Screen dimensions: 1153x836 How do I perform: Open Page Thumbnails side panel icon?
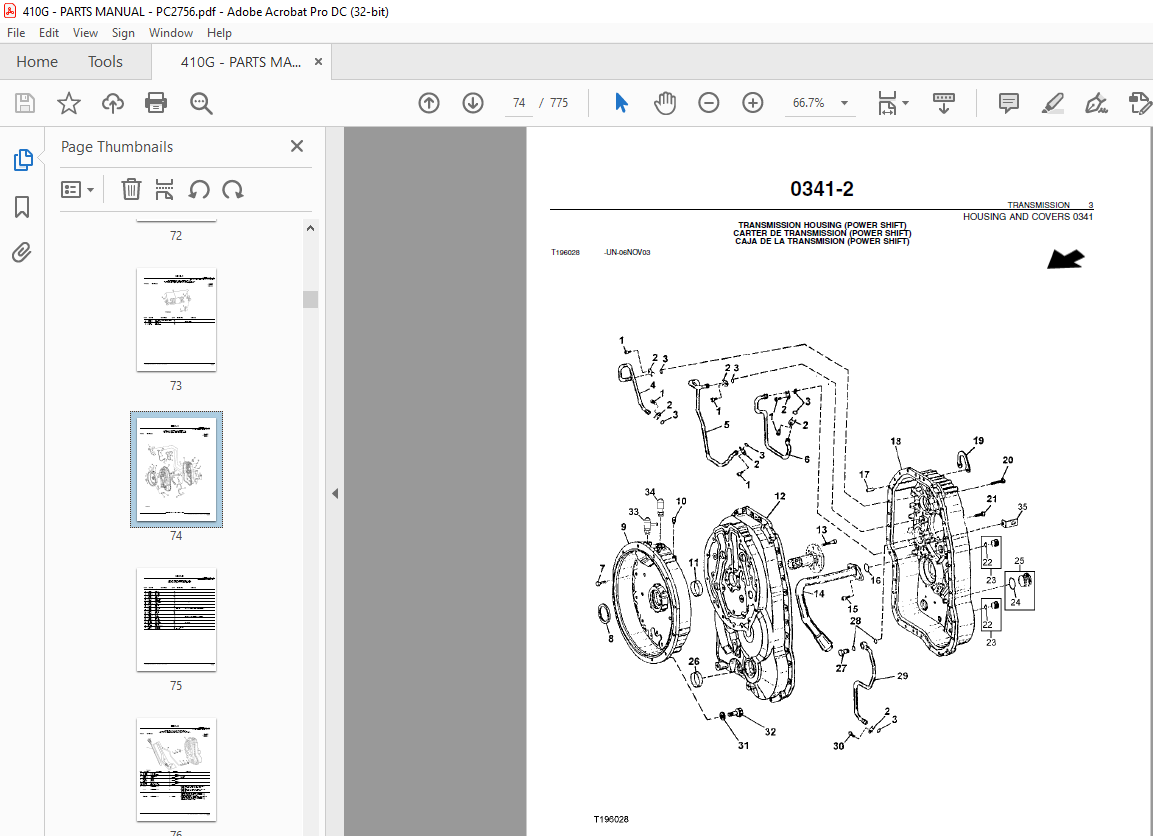(23, 160)
